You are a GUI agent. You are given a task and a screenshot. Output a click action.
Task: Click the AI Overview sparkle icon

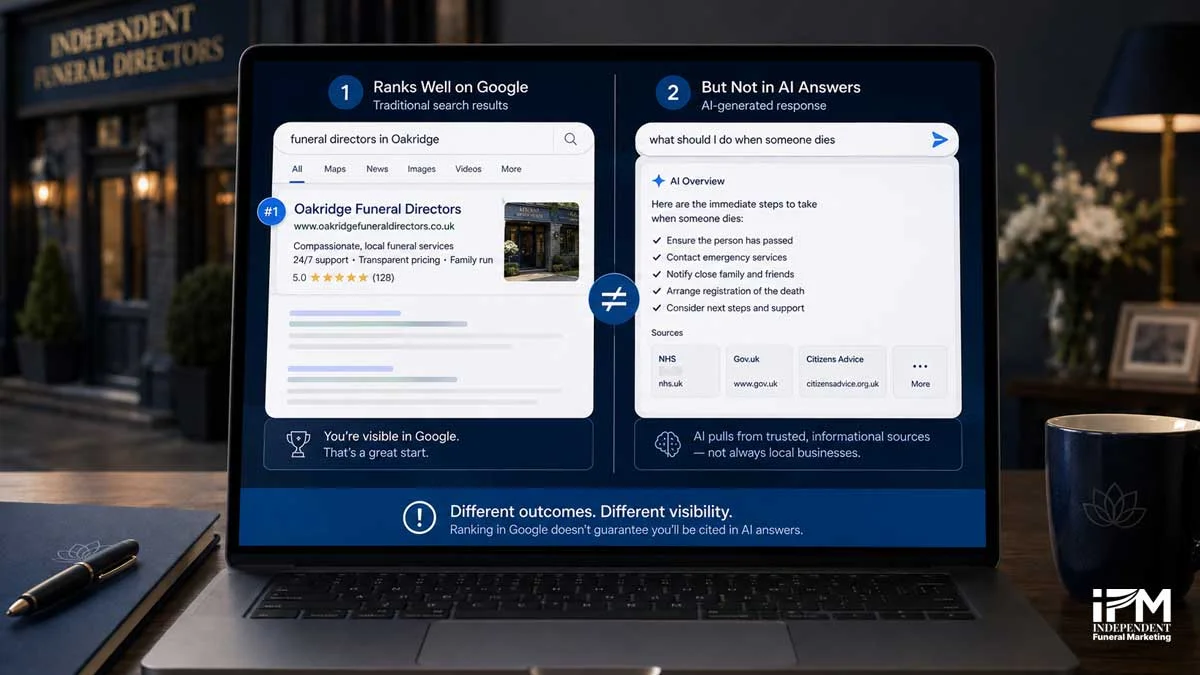tap(658, 181)
